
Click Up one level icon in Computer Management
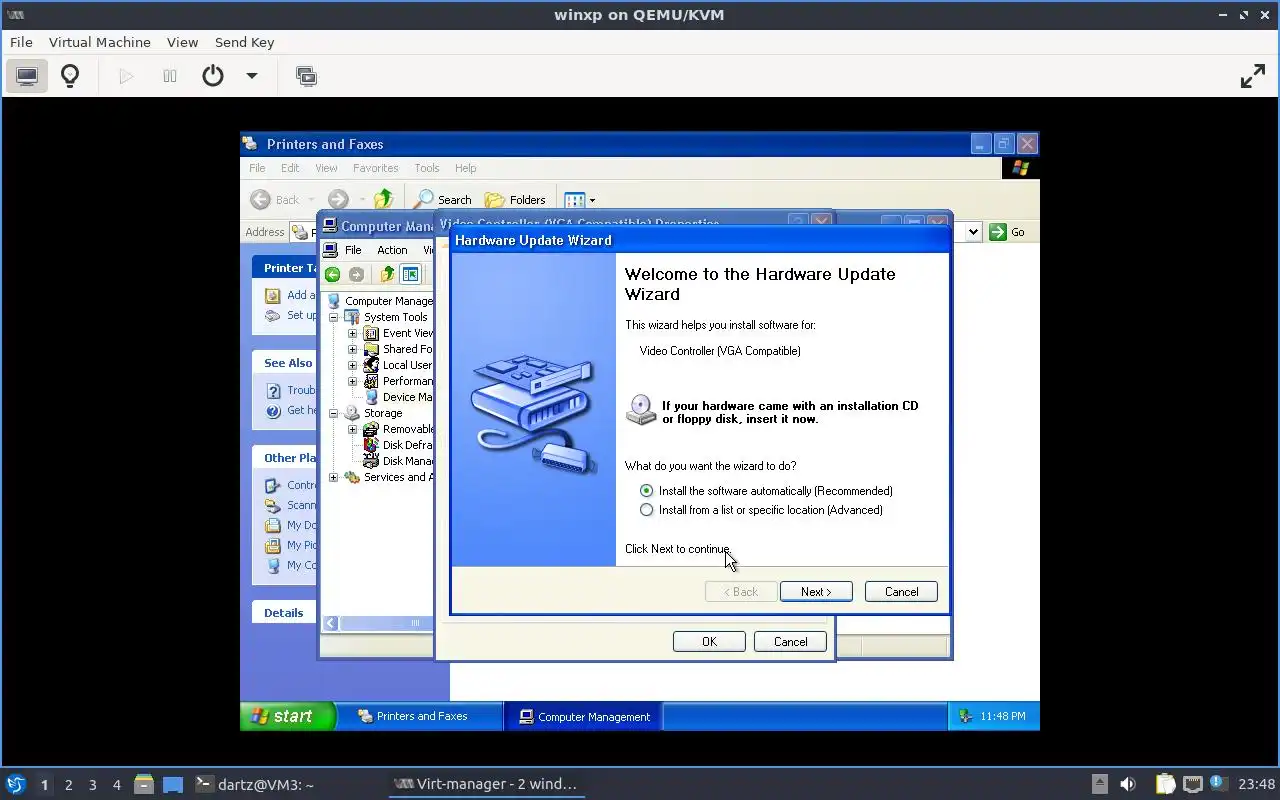pyautogui.click(x=387, y=275)
